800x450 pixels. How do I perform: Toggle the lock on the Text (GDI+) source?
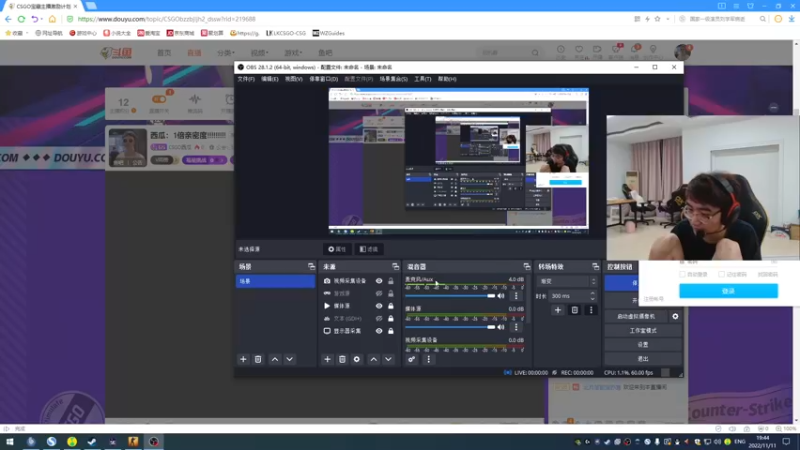coord(391,318)
